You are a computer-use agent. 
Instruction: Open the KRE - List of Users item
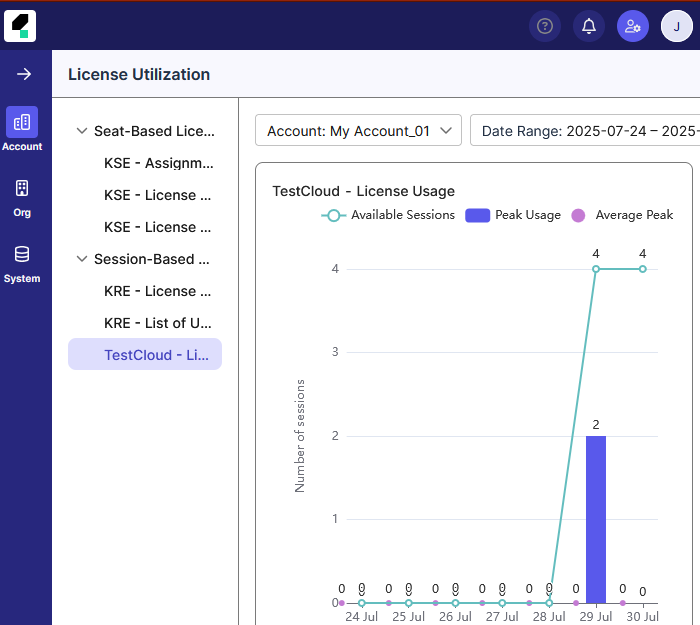[157, 323]
